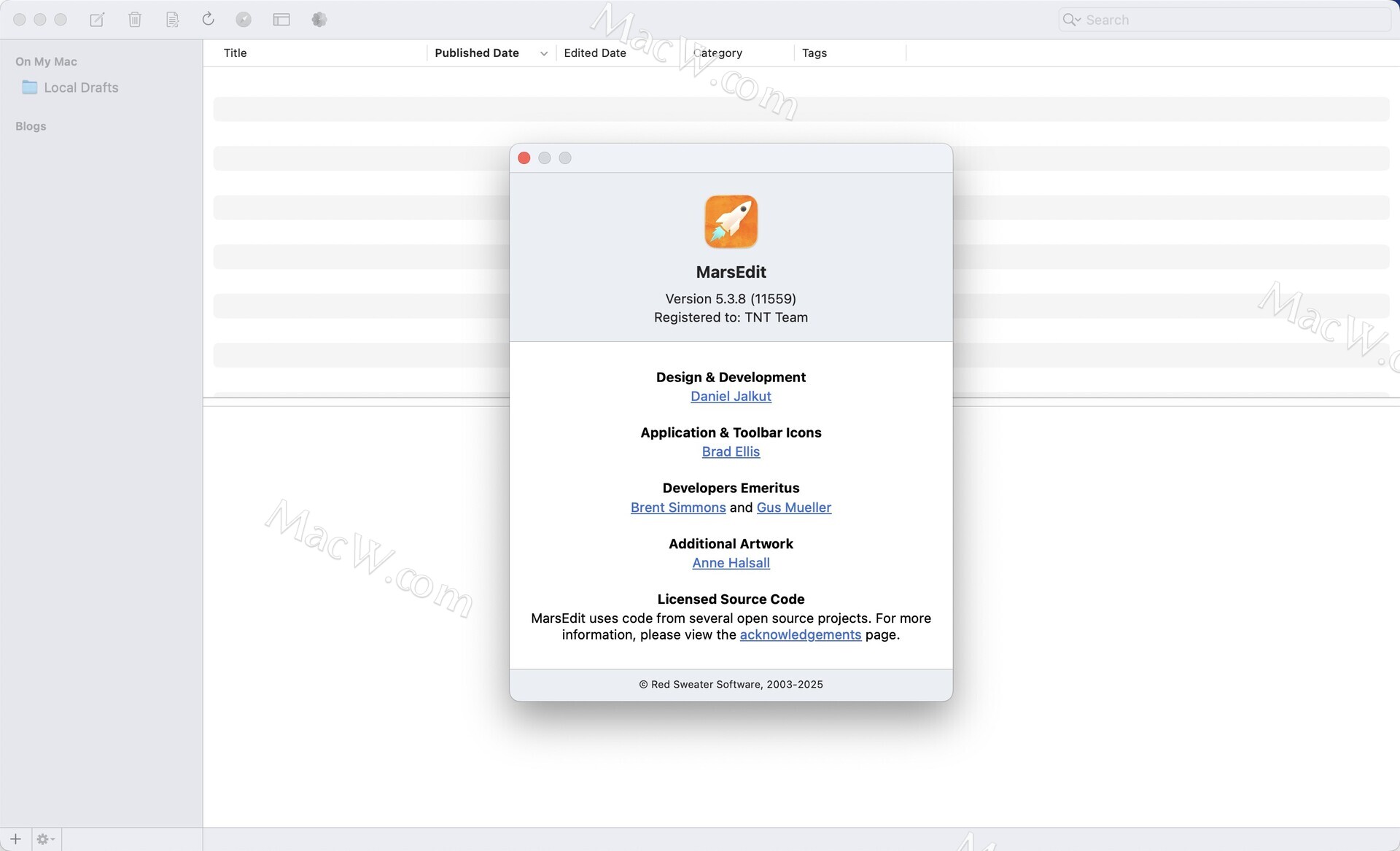
Task: Open the Photos media library icon
Action: pyautogui.click(x=319, y=20)
